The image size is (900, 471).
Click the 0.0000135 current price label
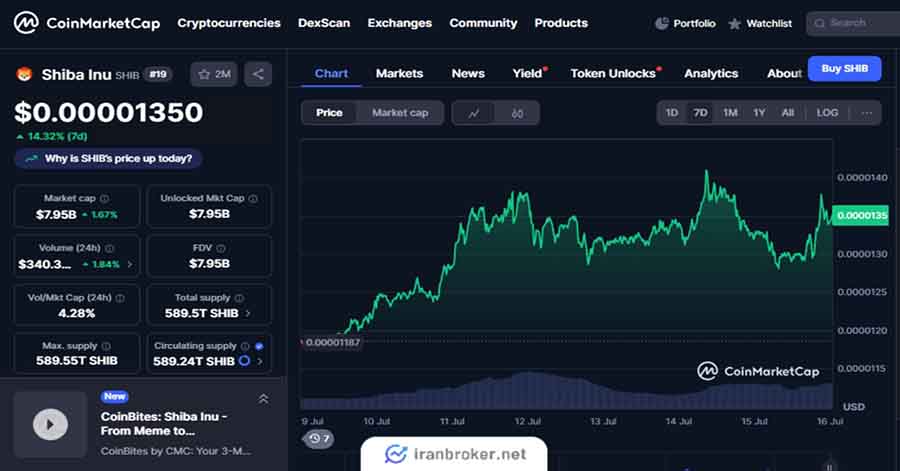[x=860, y=216]
